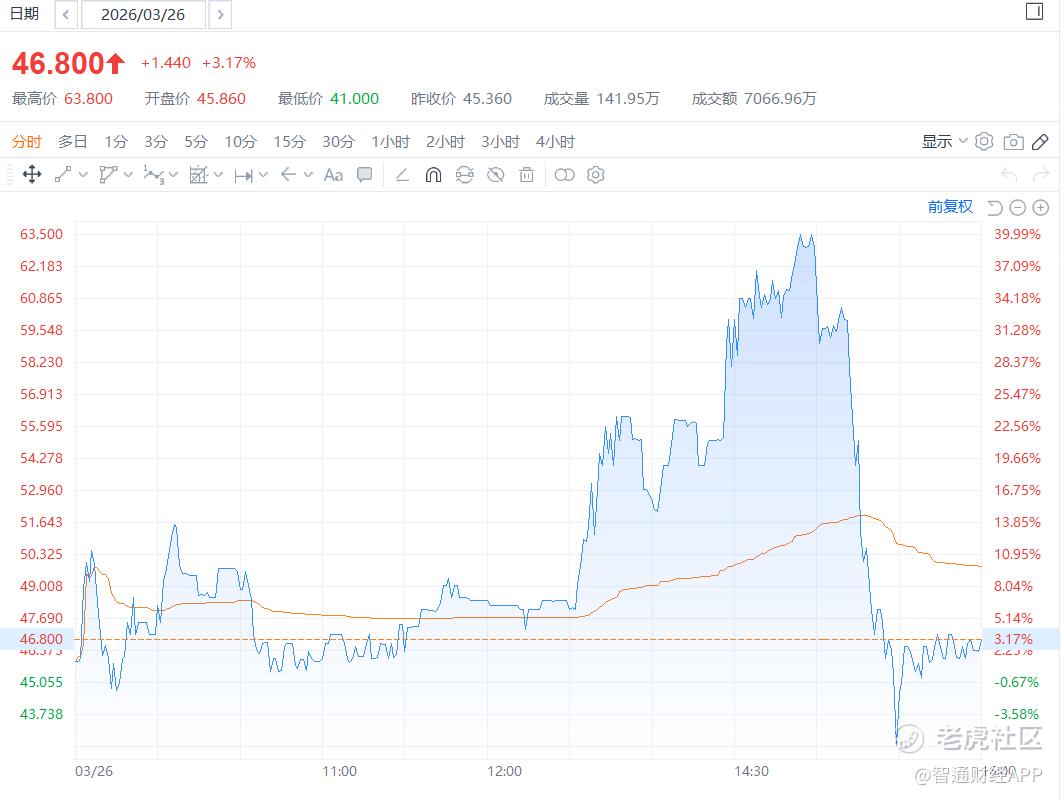This screenshot has height=800, width=1063.
Task: Click the zoom out minus icon
Action: [x=1018, y=207]
